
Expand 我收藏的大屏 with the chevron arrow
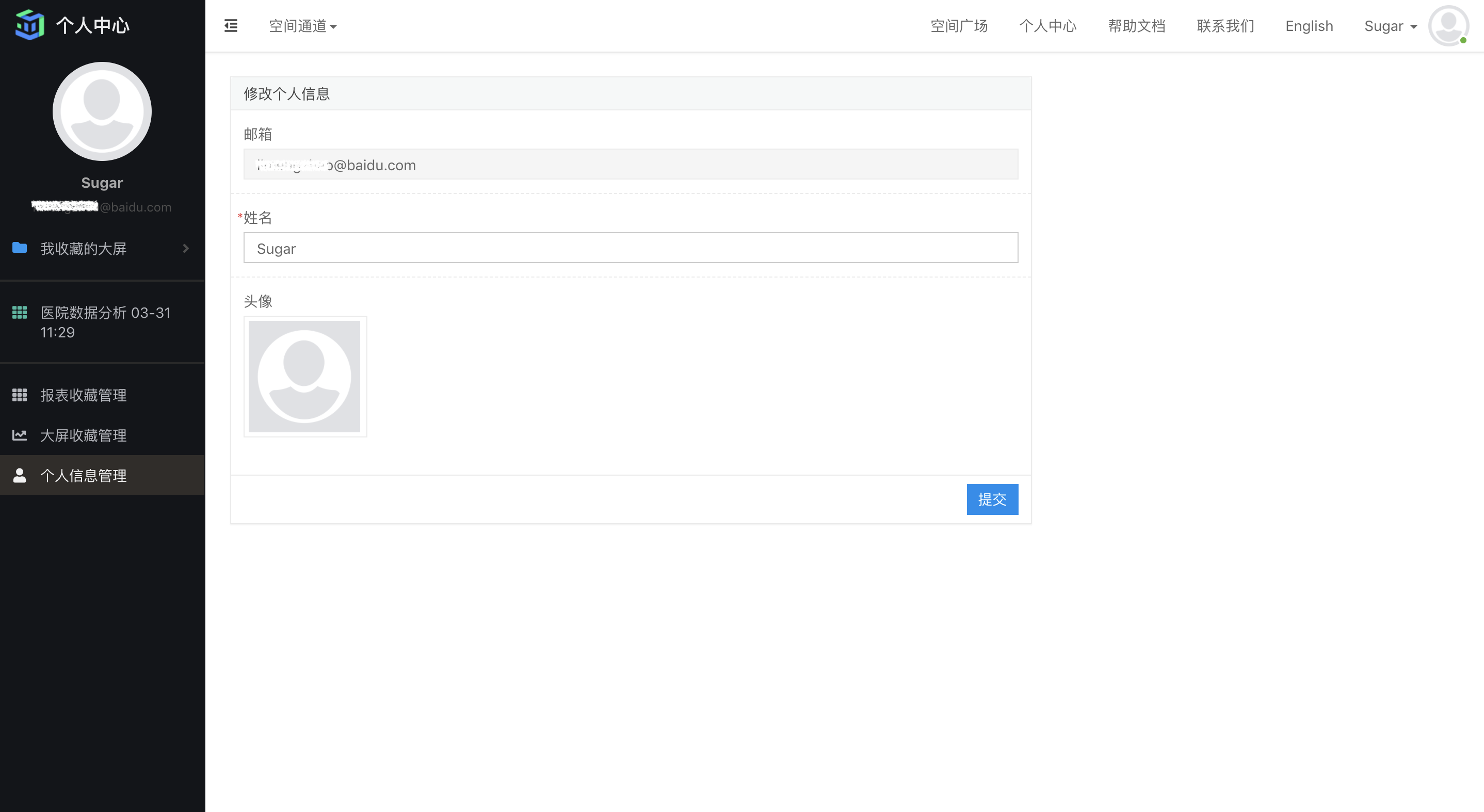[186, 248]
